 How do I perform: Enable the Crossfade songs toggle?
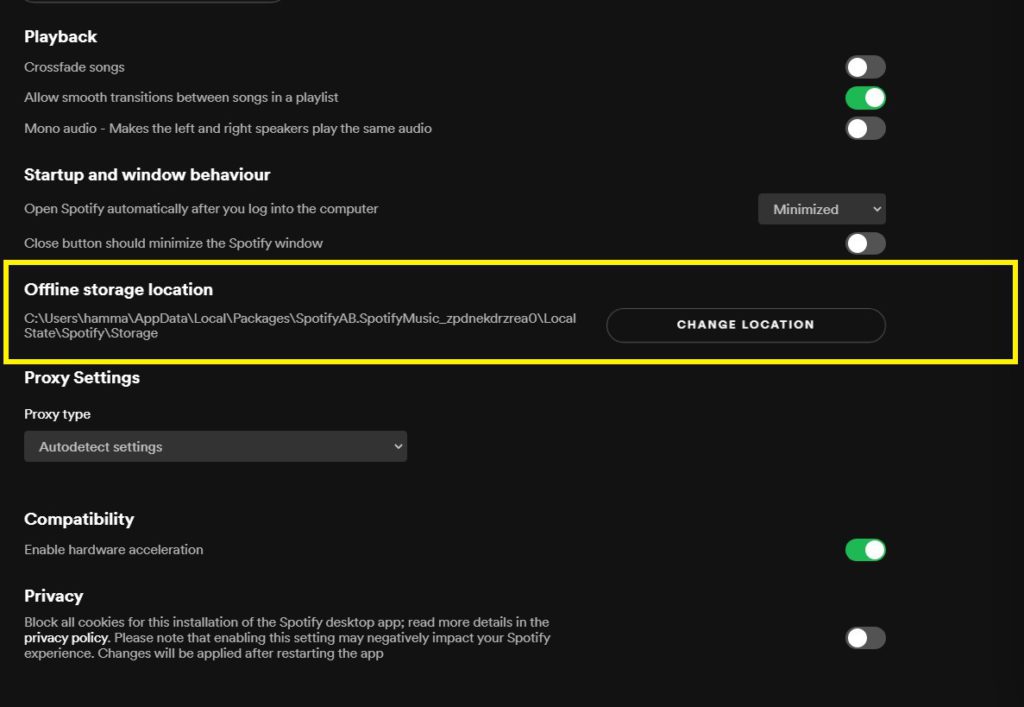tap(864, 66)
